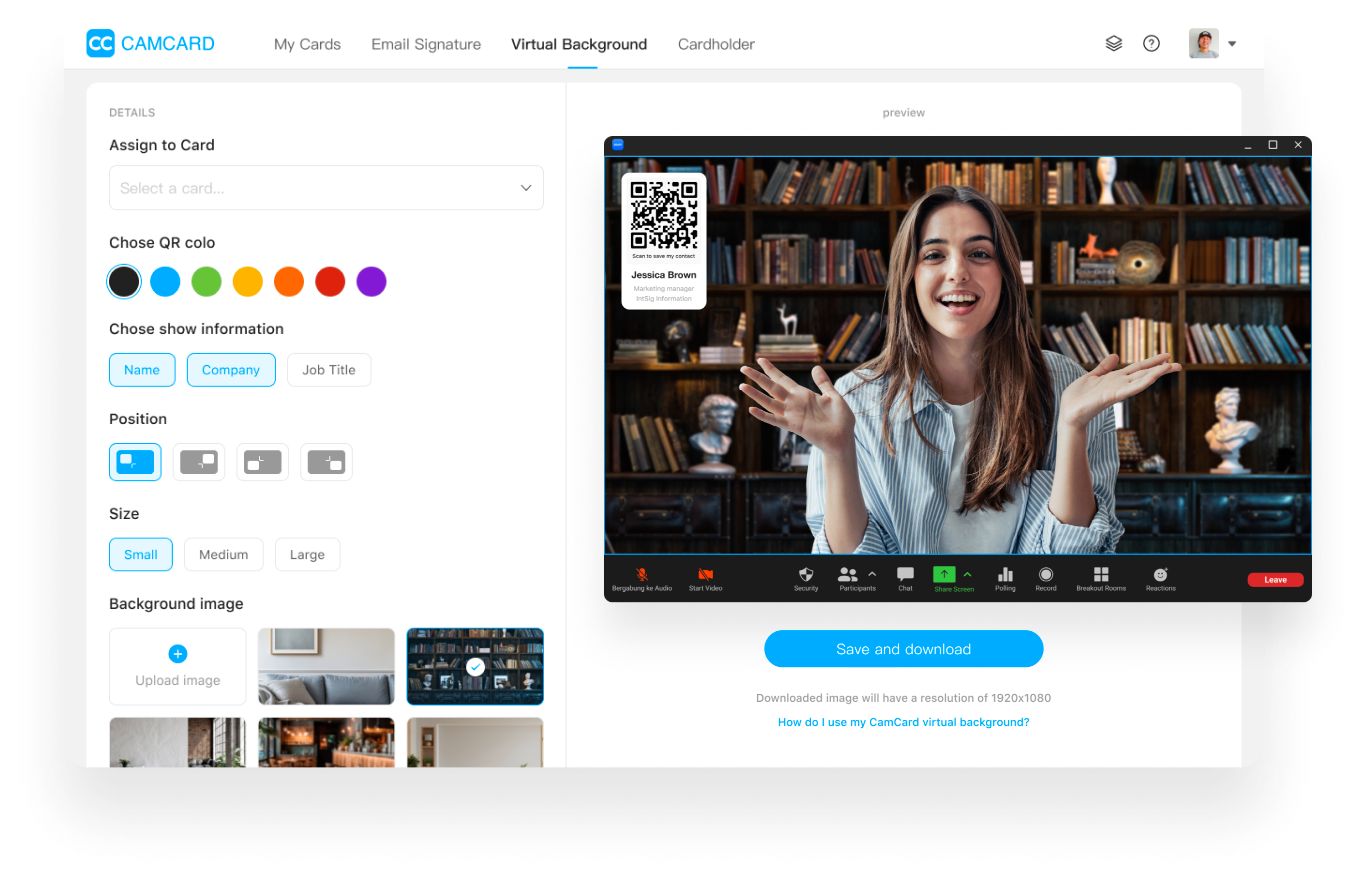The image size is (1360, 879).
Task: Click the Start Video icon
Action: point(705,576)
